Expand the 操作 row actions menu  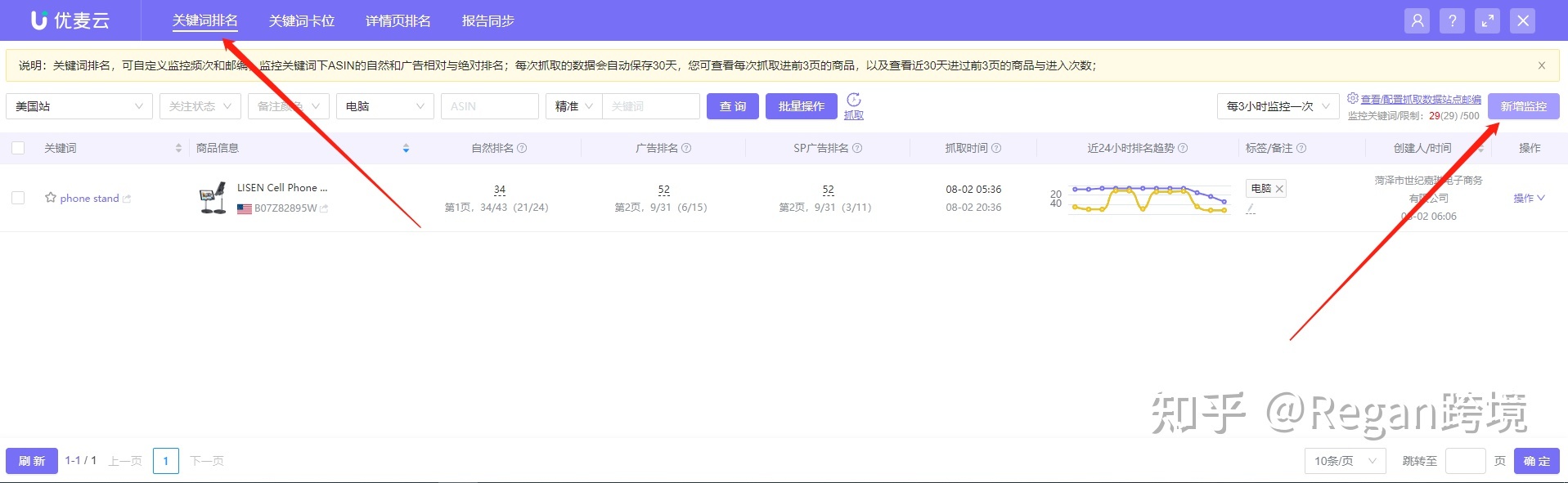click(1528, 198)
